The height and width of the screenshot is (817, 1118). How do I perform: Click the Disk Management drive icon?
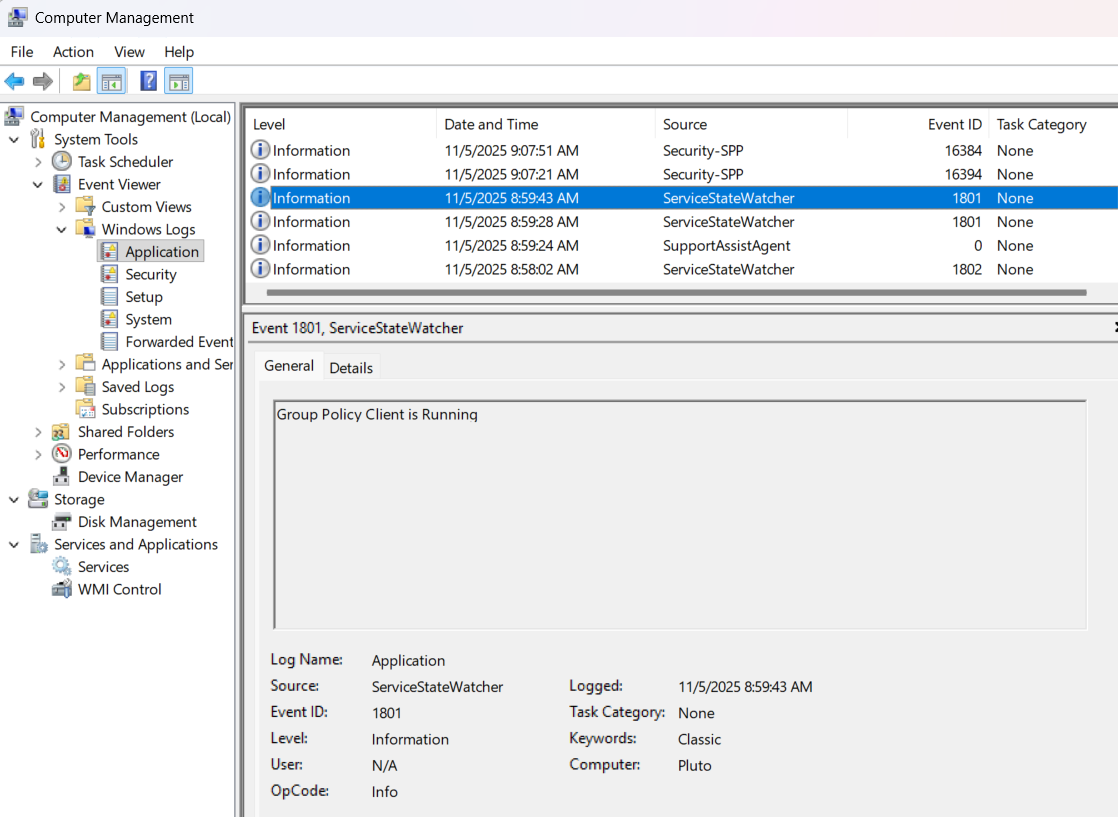62,522
